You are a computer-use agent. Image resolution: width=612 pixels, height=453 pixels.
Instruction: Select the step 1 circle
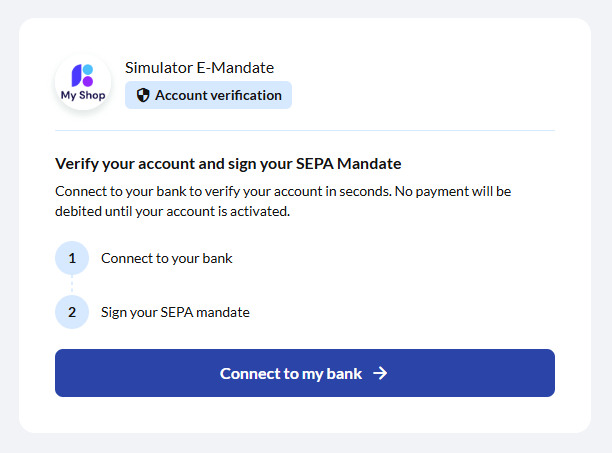72,258
